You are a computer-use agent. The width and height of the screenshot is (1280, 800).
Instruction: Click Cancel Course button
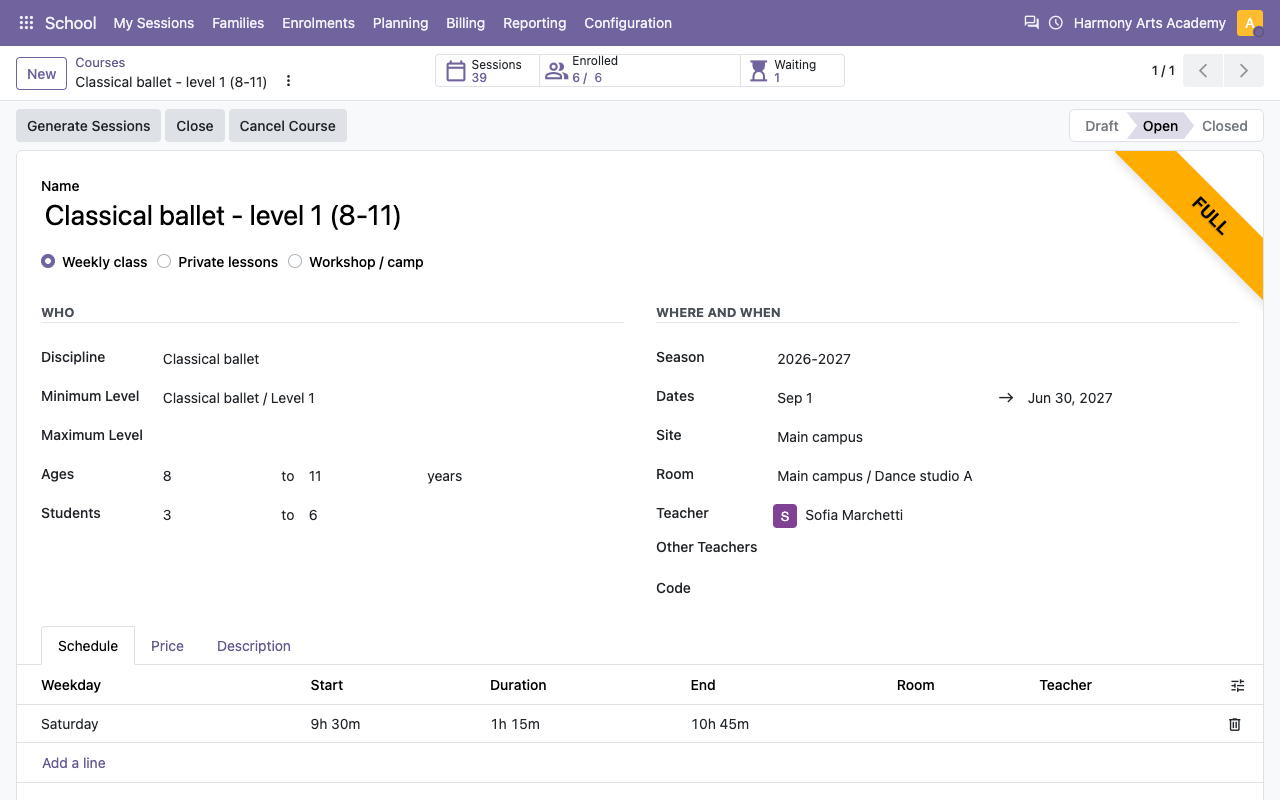pyautogui.click(x=288, y=126)
